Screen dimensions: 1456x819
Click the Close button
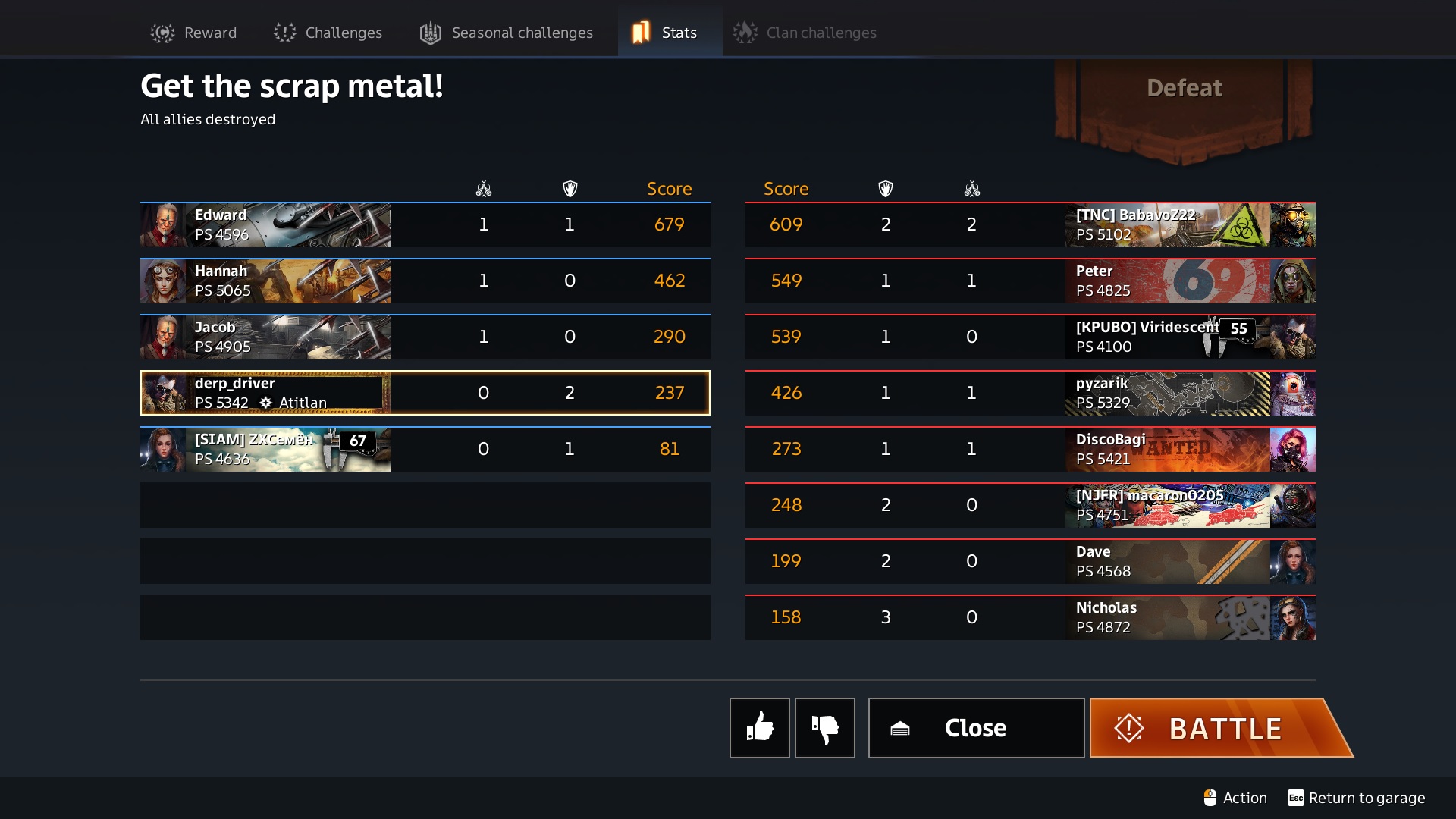(x=976, y=728)
